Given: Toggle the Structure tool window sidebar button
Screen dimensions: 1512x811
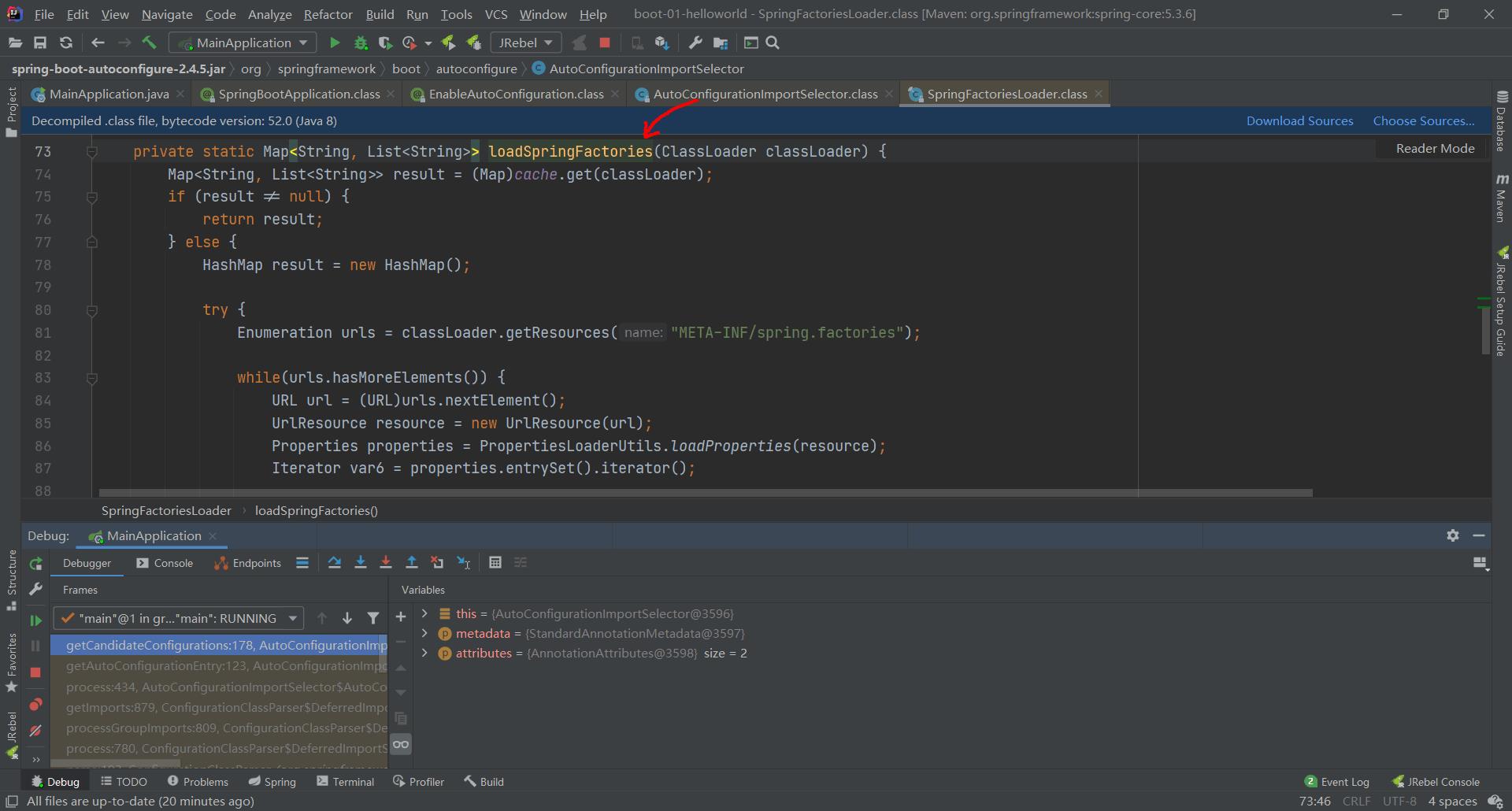Looking at the screenshot, I should click(x=11, y=580).
